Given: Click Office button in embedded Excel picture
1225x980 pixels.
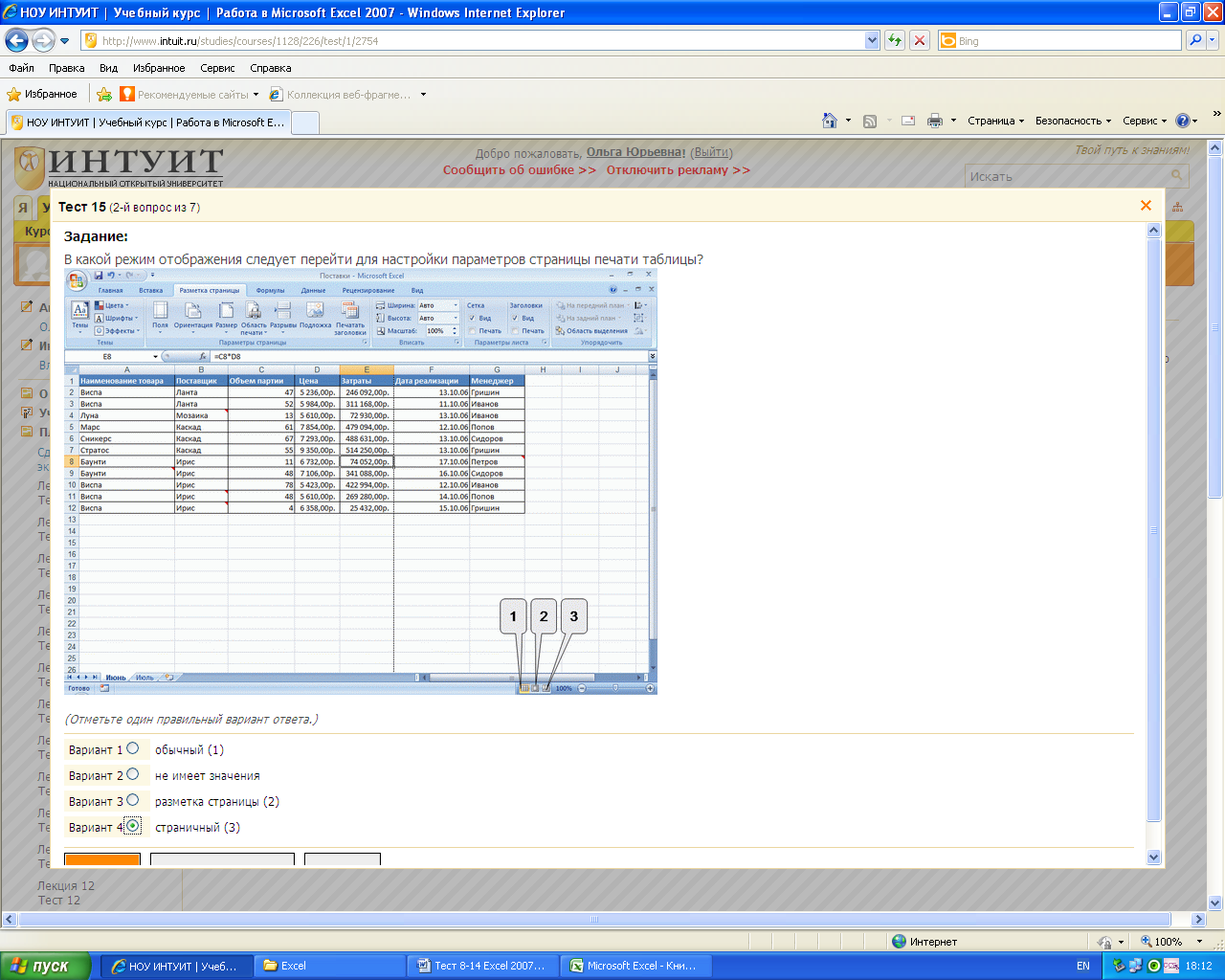Looking at the screenshot, I should [77, 280].
